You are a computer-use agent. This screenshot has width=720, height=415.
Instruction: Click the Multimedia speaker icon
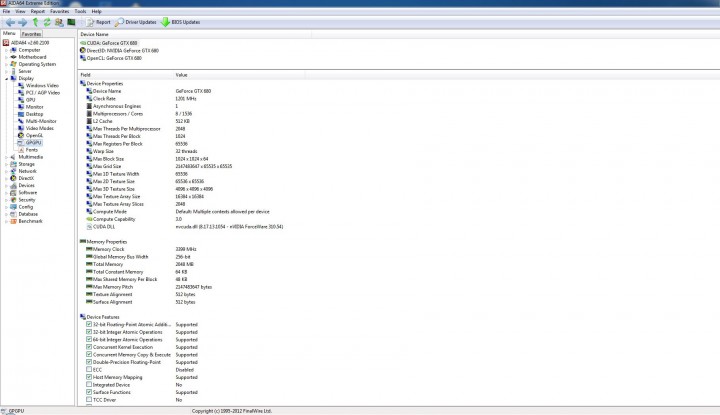point(13,157)
